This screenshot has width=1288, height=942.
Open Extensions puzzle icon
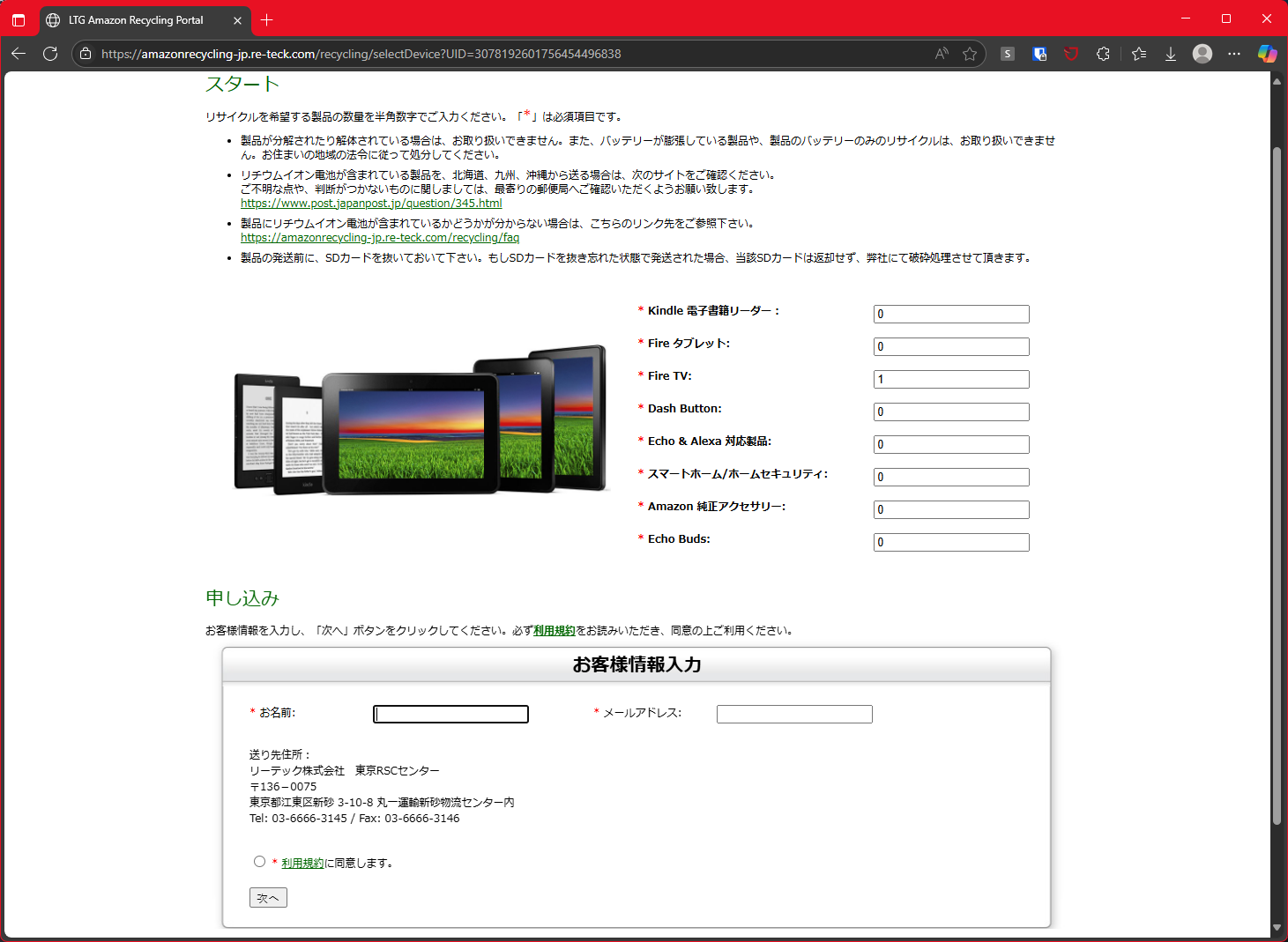(x=1103, y=54)
